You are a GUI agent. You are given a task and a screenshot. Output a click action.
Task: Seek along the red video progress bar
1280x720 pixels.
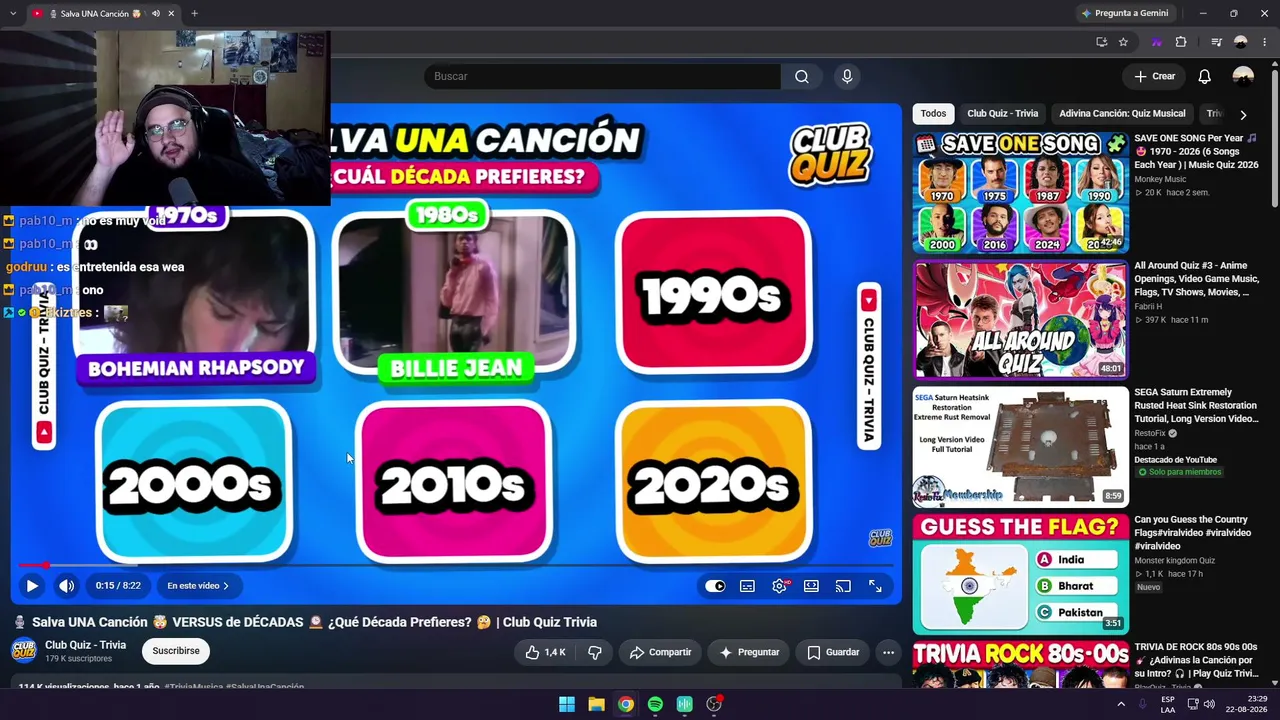(x=455, y=566)
